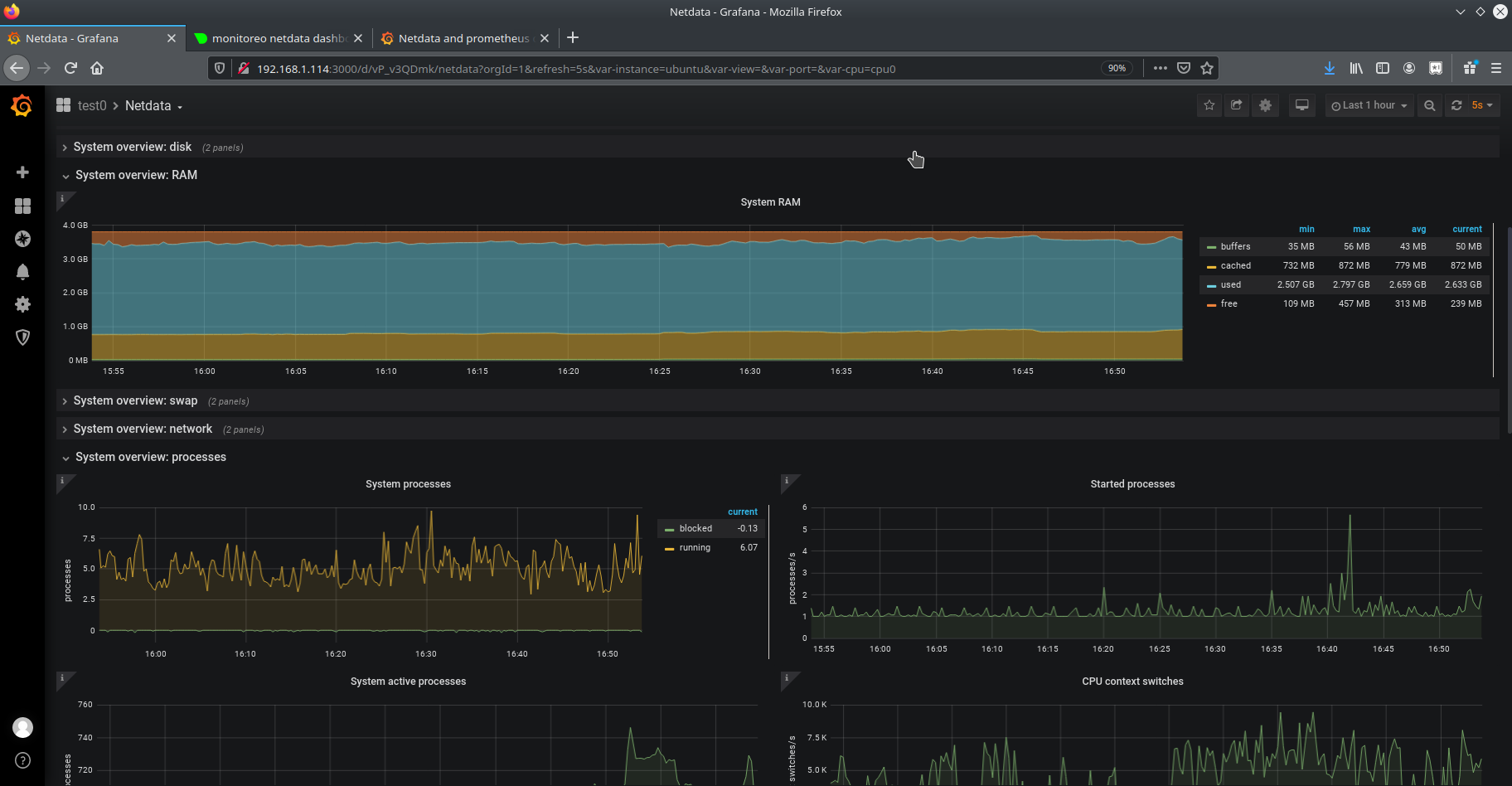Open the Last 1 hour time picker
This screenshot has height=786, width=1512.
[x=1369, y=105]
